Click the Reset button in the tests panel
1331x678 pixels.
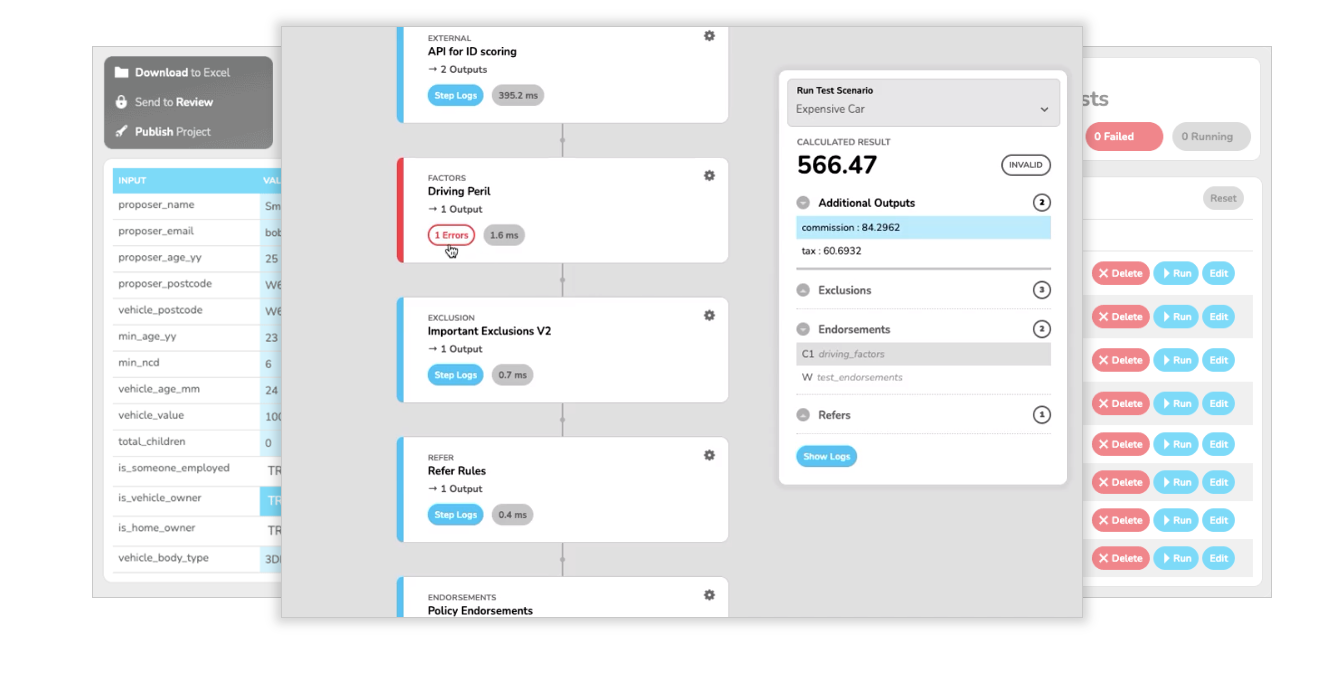pos(1223,198)
